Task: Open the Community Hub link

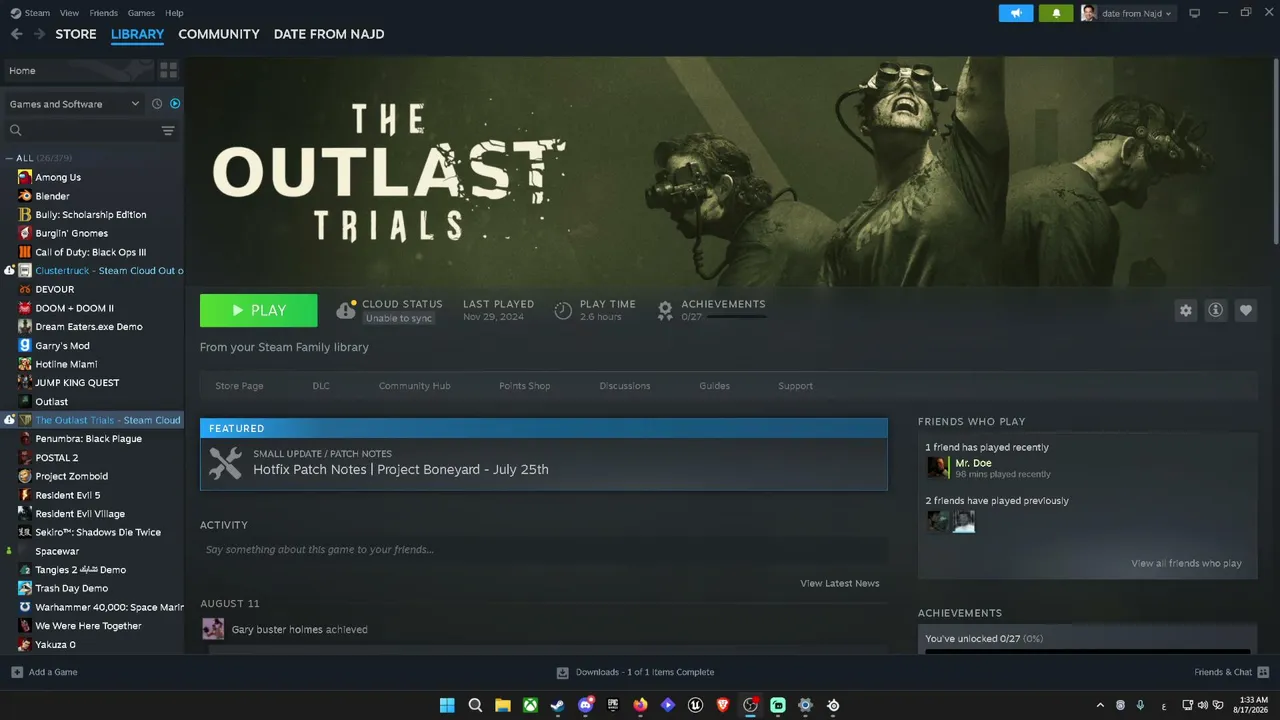Action: pos(415,386)
